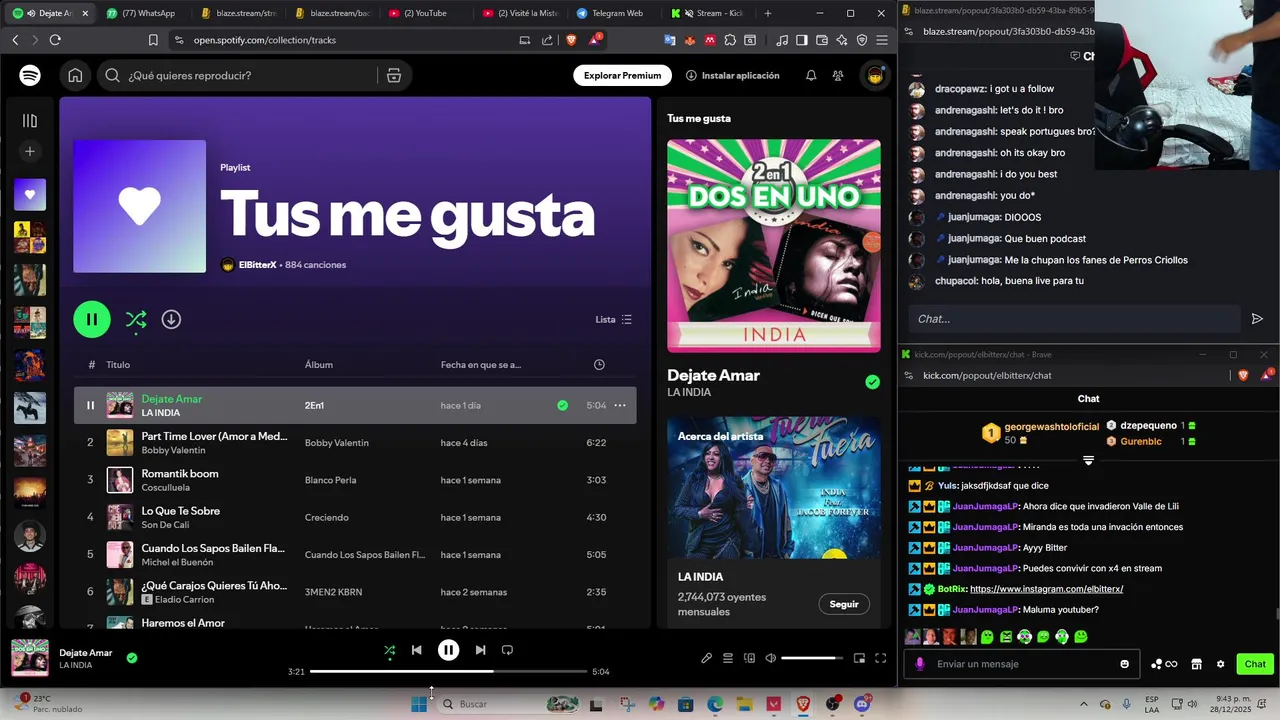Sort by the duration clock column

[x=599, y=365]
